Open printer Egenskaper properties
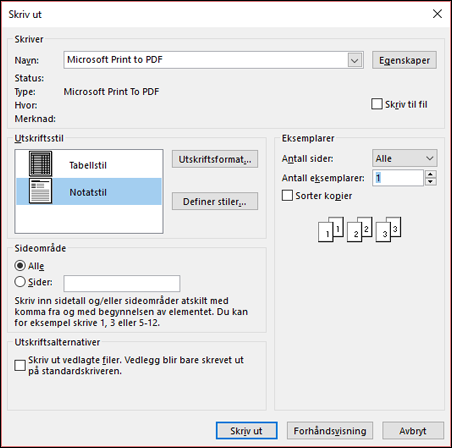Screen dimensions: 452x448 404,60
